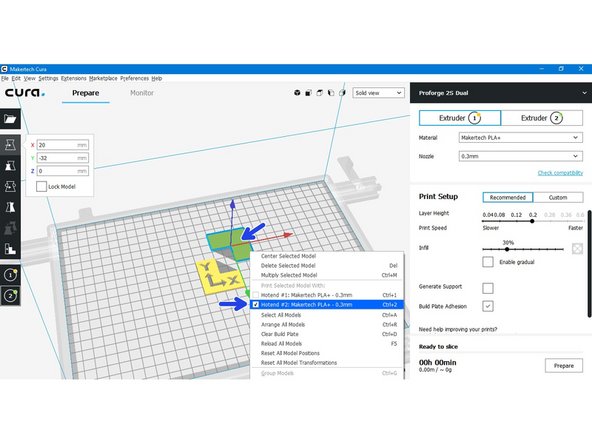This screenshot has width=592, height=444.
Task: Choose Reload All Models from context menu
Action: click(x=327, y=344)
